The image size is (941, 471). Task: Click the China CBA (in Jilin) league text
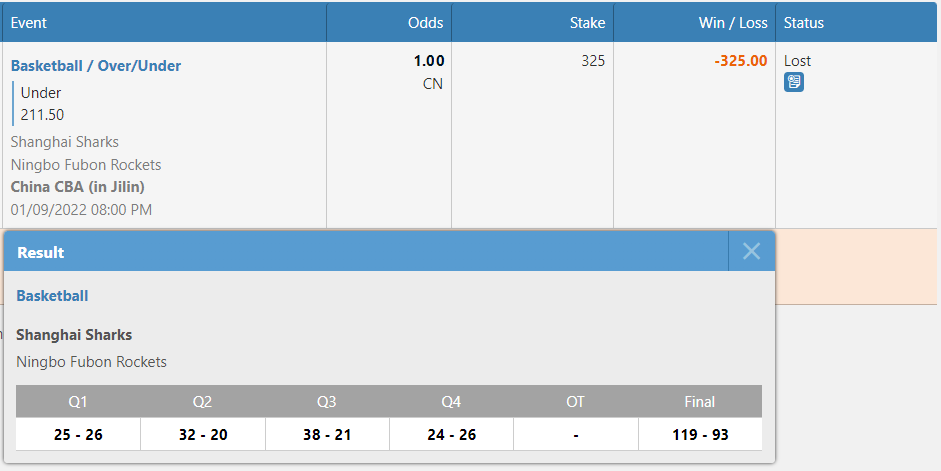(78, 187)
